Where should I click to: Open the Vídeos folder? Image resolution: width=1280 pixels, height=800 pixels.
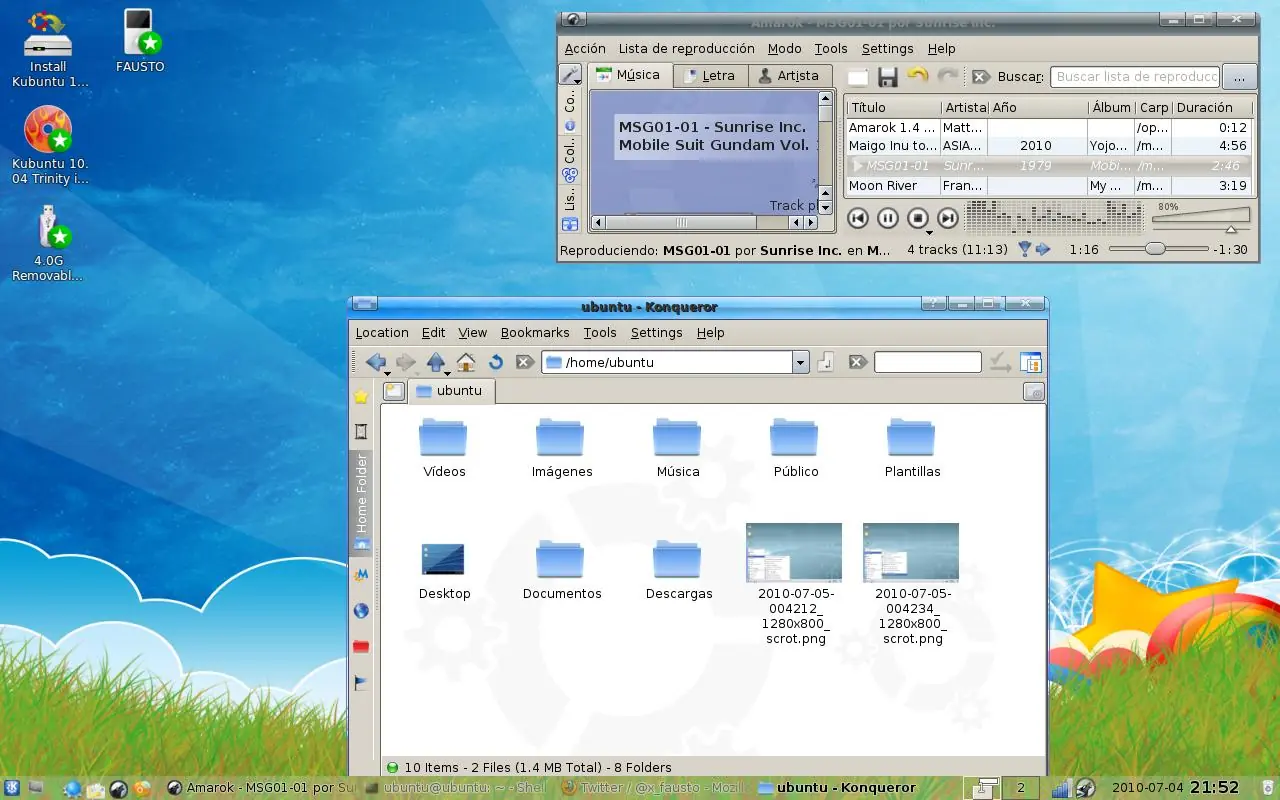click(444, 447)
